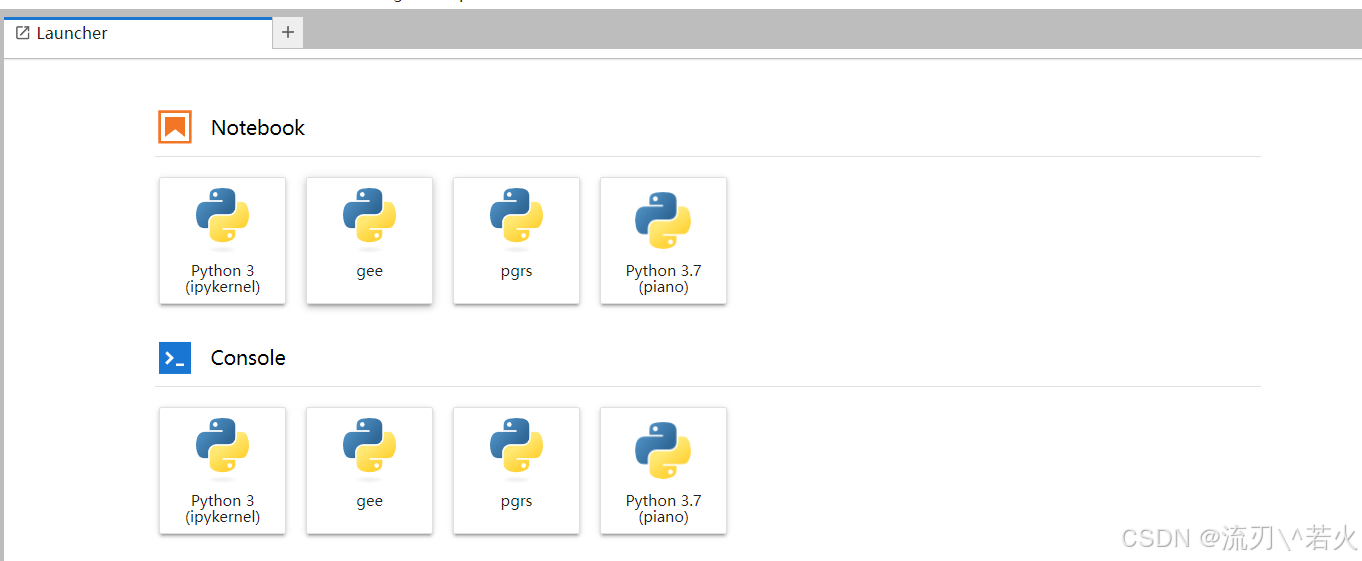Screen dimensions: 1362x561
Task: Create a Python 3 (ipykernel) notebook
Action: 222,241
